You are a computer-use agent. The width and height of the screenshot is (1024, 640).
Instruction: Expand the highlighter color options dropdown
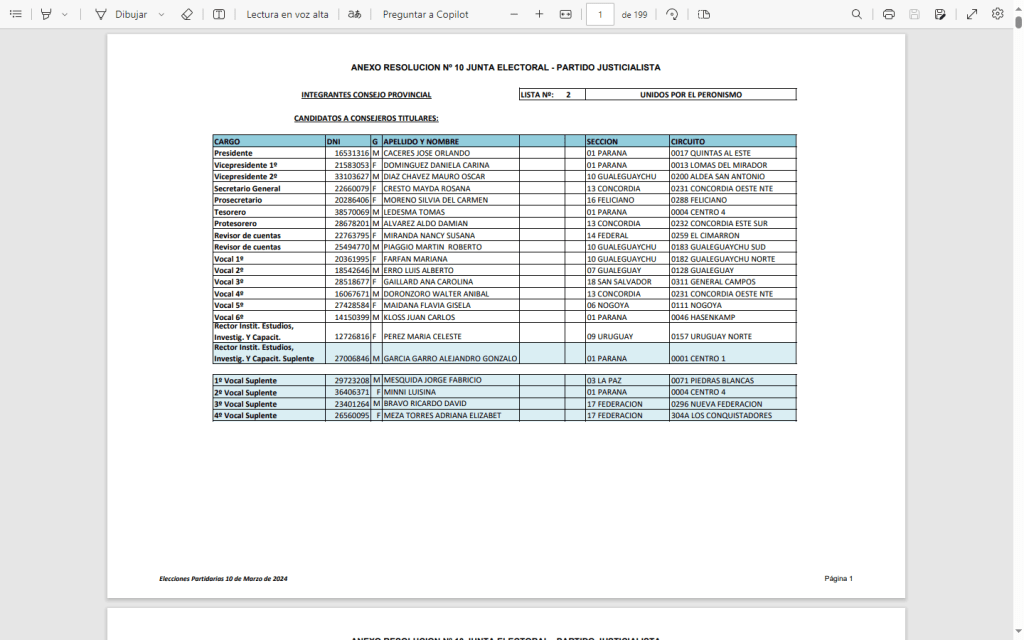(65, 14)
